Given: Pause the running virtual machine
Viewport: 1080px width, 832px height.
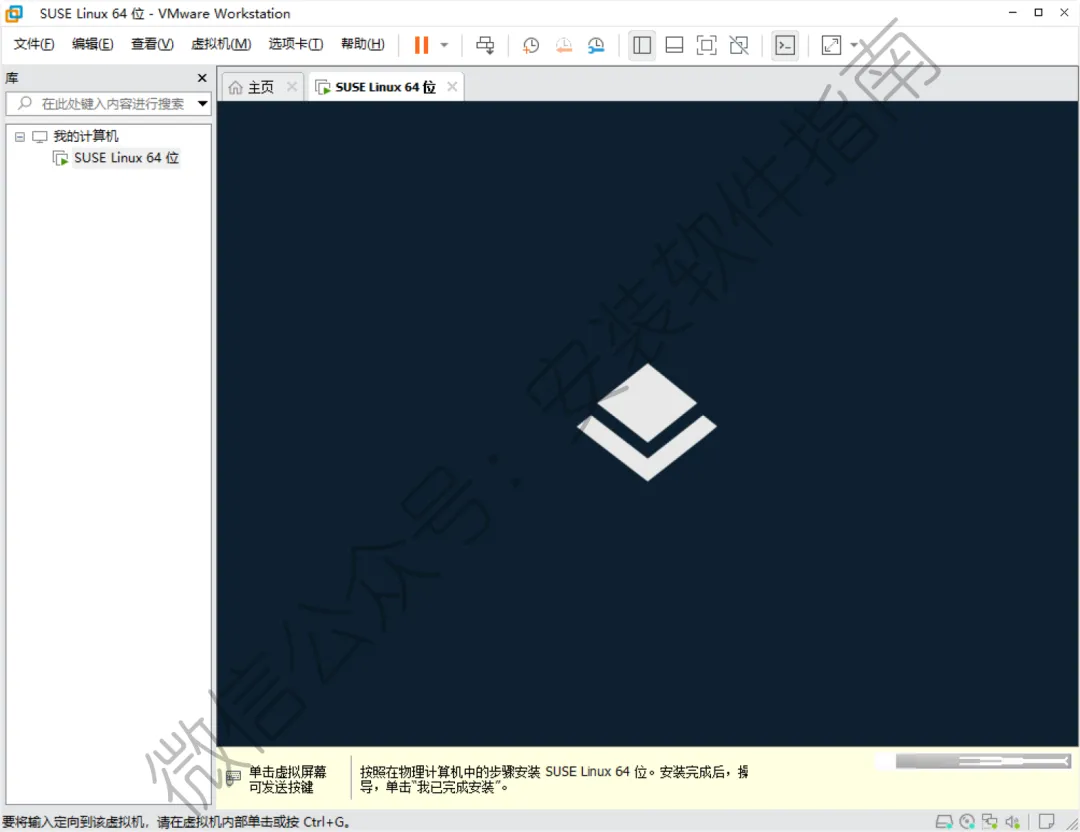Looking at the screenshot, I should tap(421, 45).
